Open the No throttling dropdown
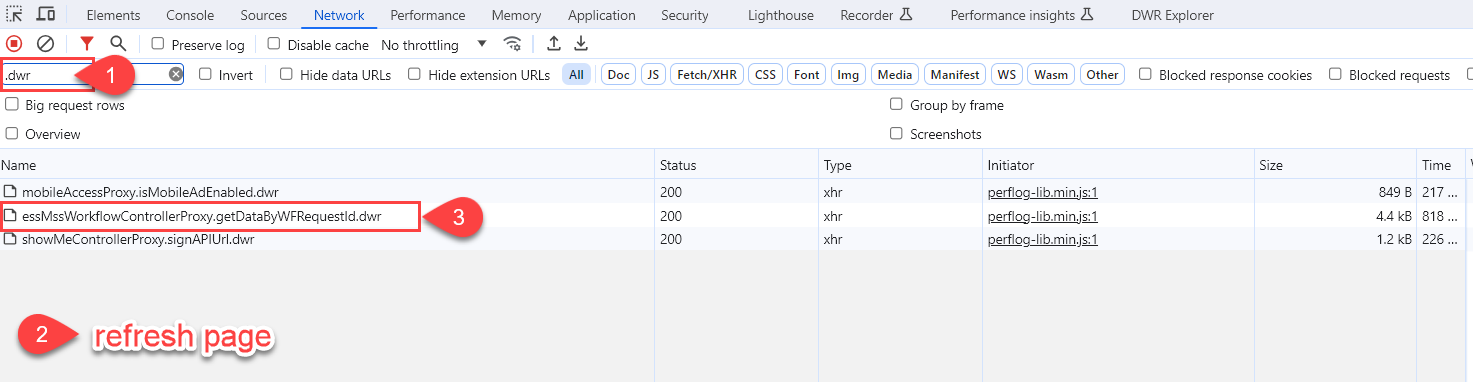Viewport: 1473px width, 382px height. [434, 45]
